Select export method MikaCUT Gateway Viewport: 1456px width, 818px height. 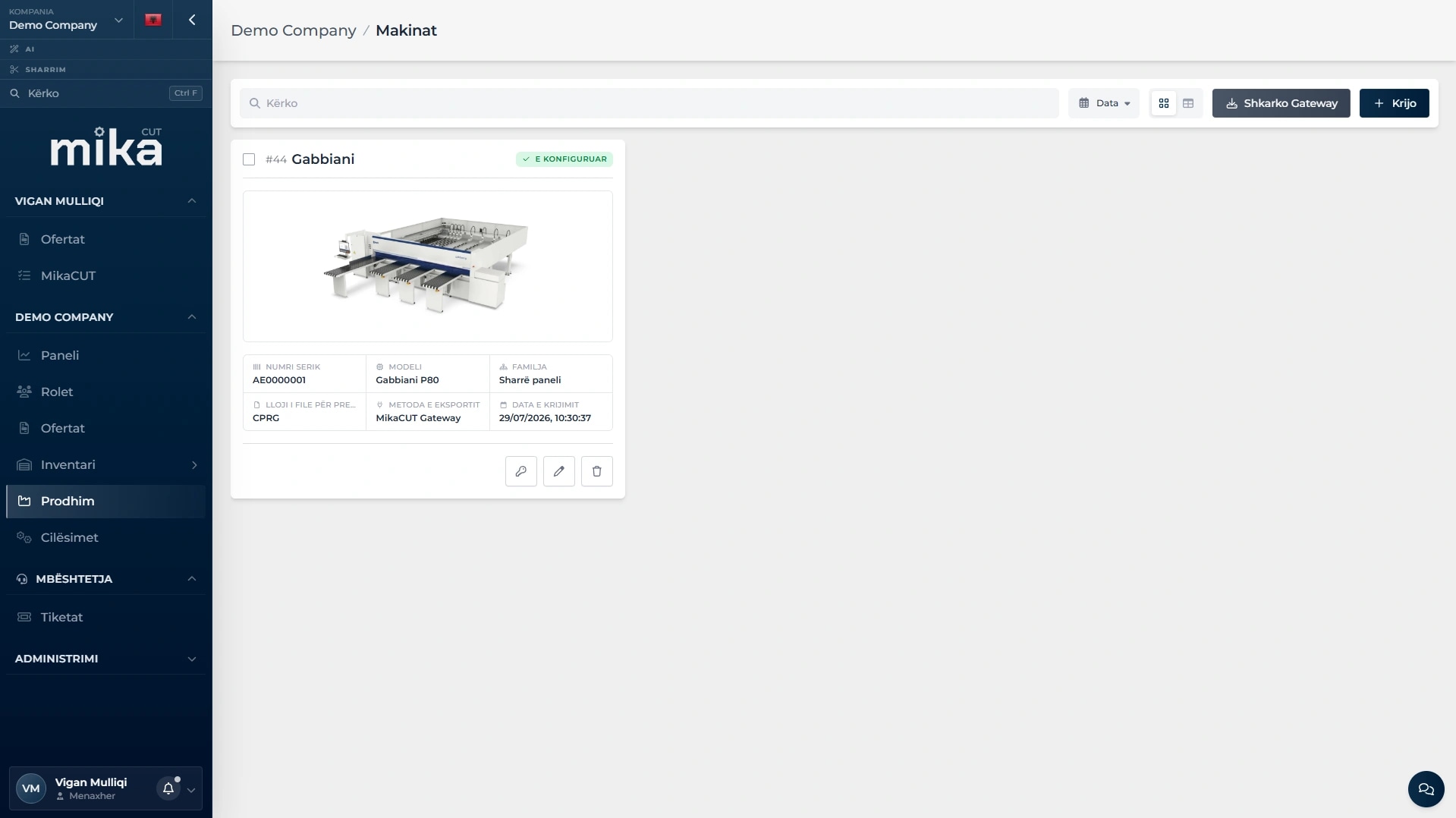[x=418, y=418]
